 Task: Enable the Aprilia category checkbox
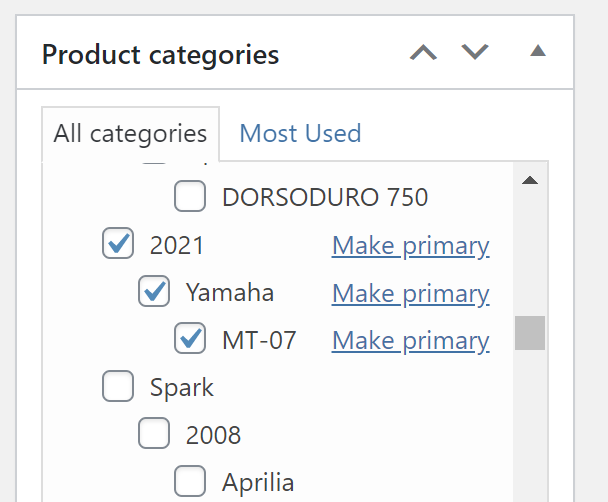190,482
